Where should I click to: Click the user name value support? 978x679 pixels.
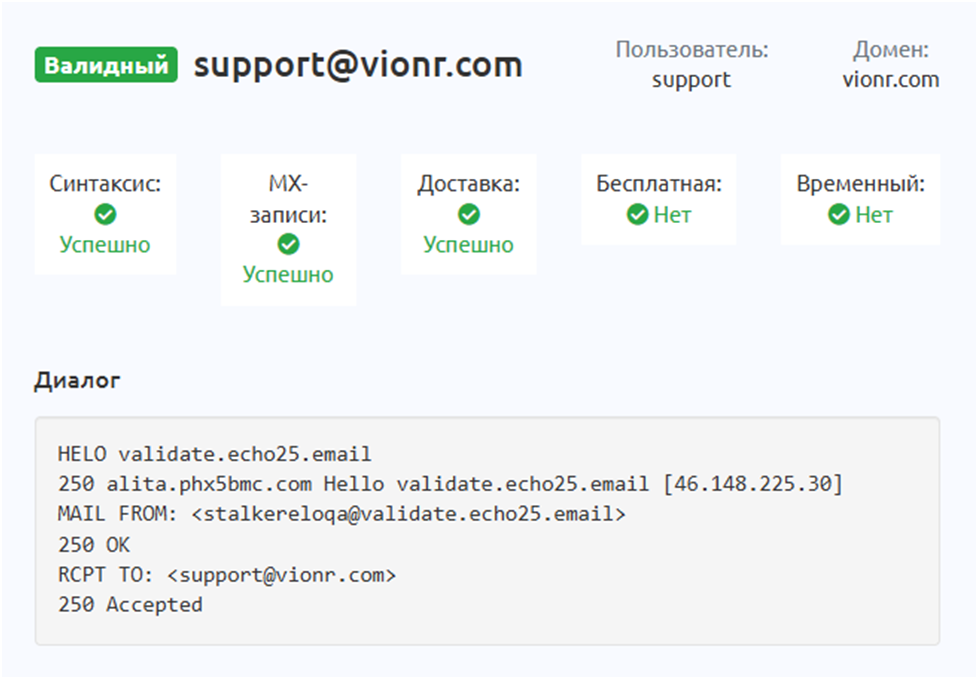[x=691, y=80]
